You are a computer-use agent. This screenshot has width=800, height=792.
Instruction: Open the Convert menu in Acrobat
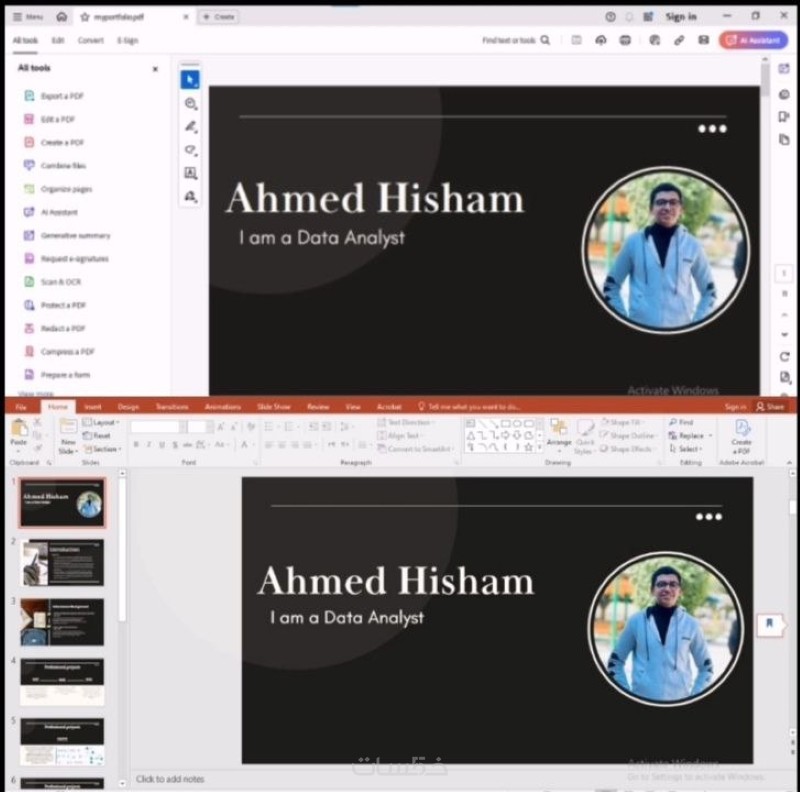(90, 40)
